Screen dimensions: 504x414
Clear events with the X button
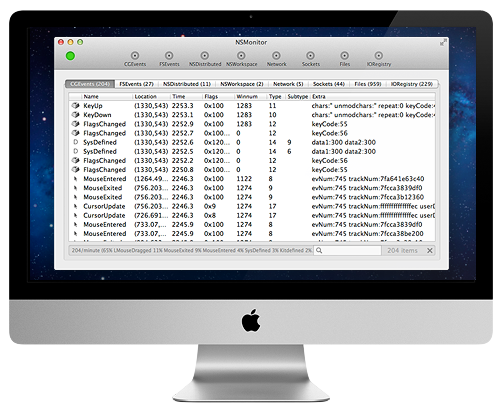430,250
